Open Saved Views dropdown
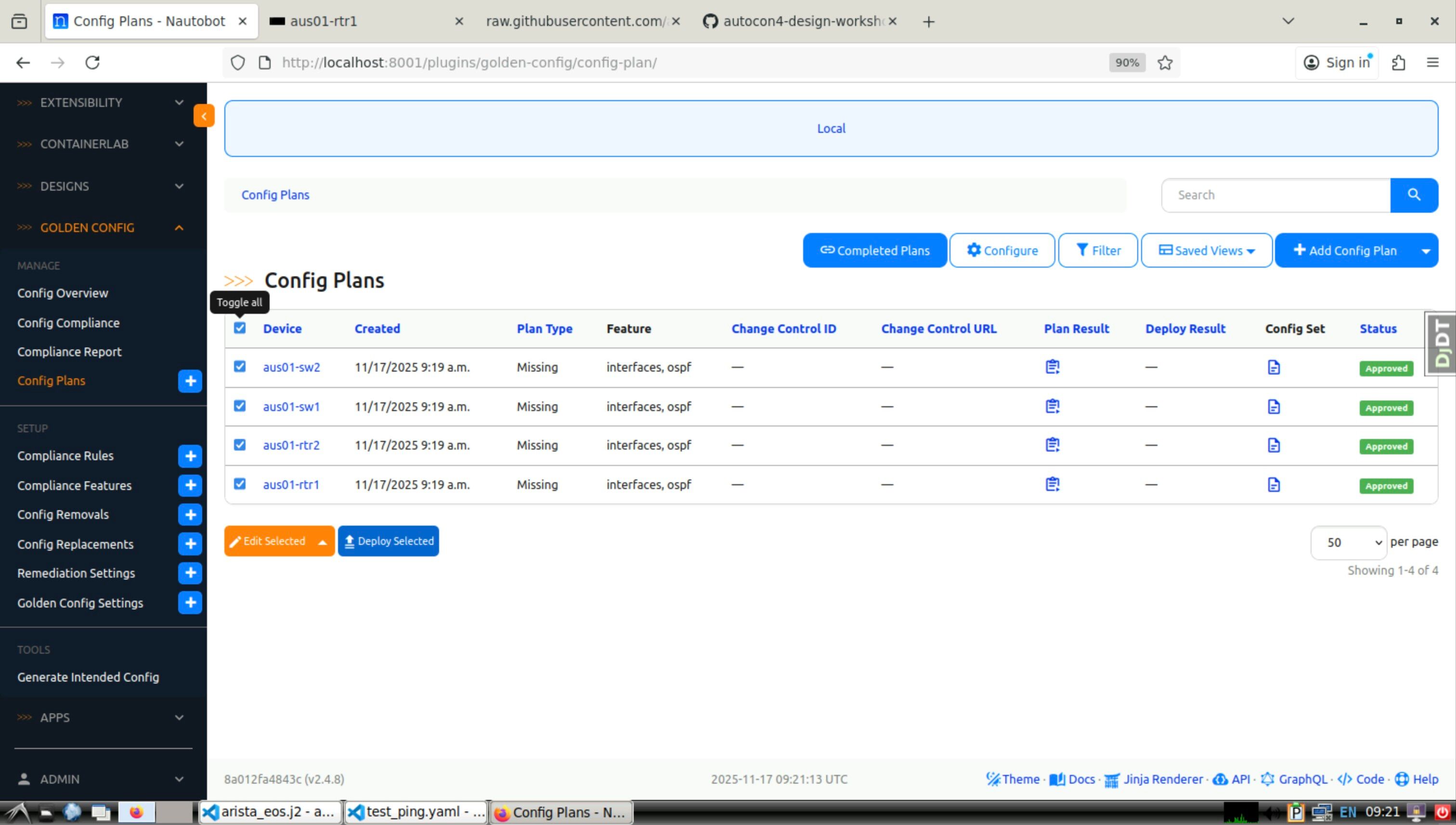This screenshot has width=1456, height=825. (x=1206, y=250)
